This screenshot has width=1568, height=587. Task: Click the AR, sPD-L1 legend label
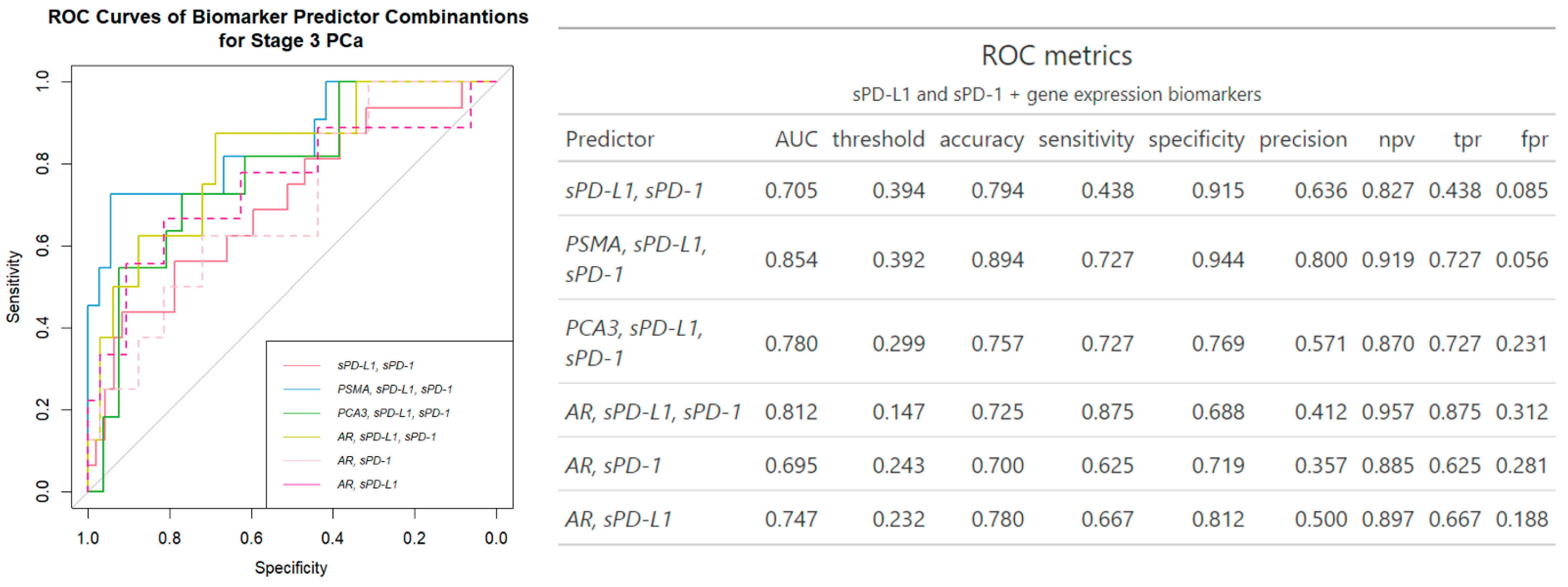[367, 484]
